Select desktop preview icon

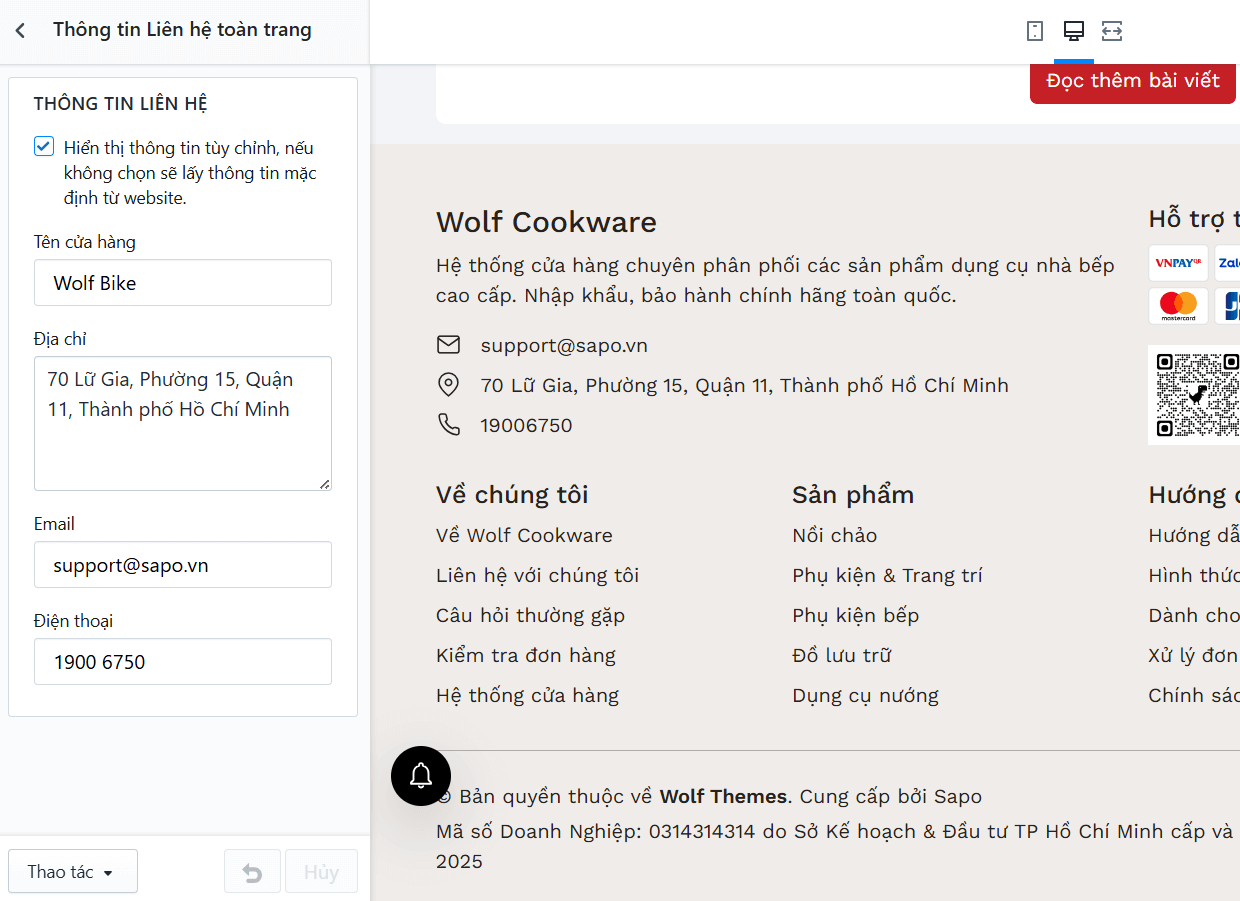pyautogui.click(x=1074, y=31)
